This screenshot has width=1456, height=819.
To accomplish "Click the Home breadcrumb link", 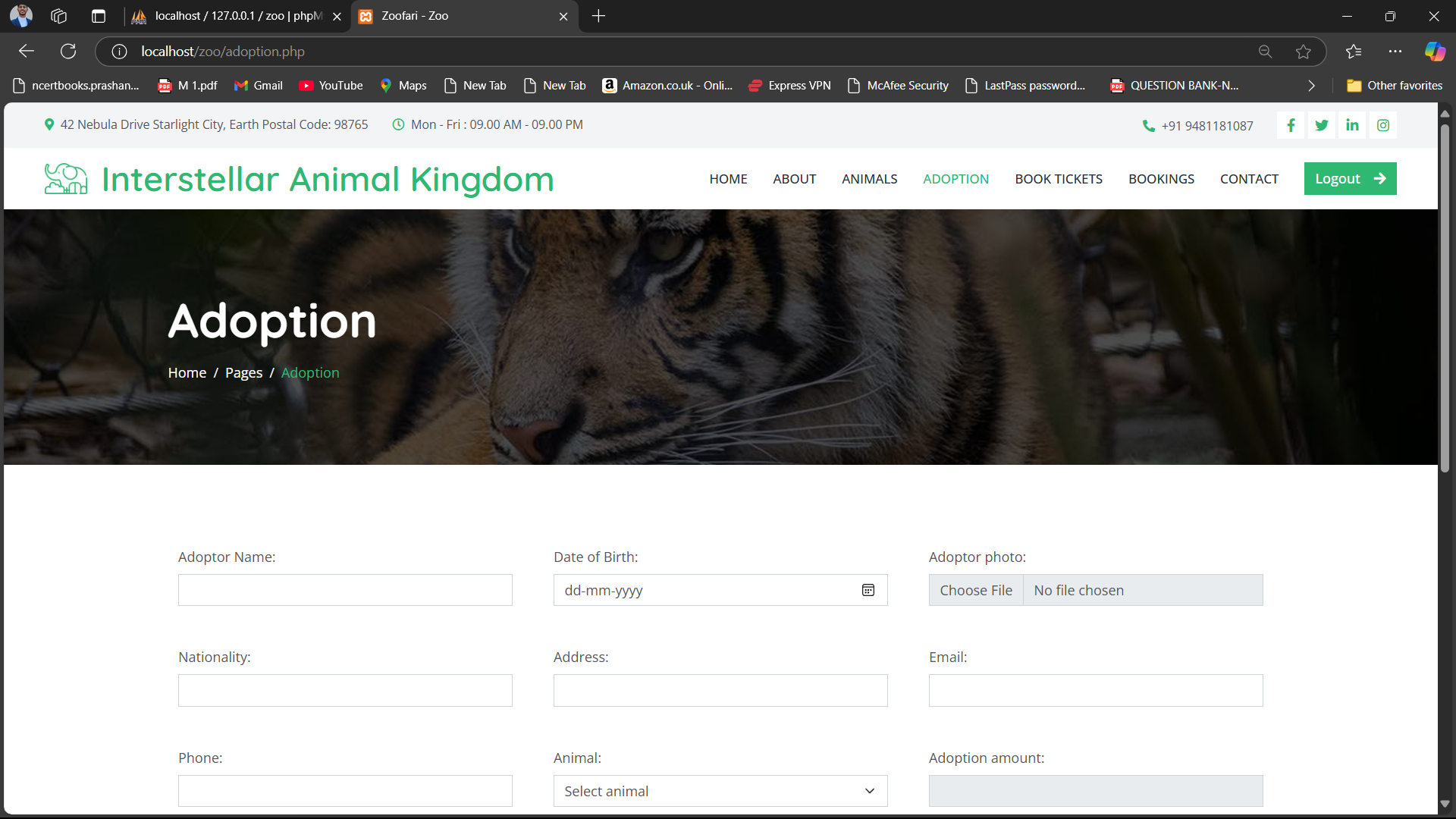I will 187,372.
